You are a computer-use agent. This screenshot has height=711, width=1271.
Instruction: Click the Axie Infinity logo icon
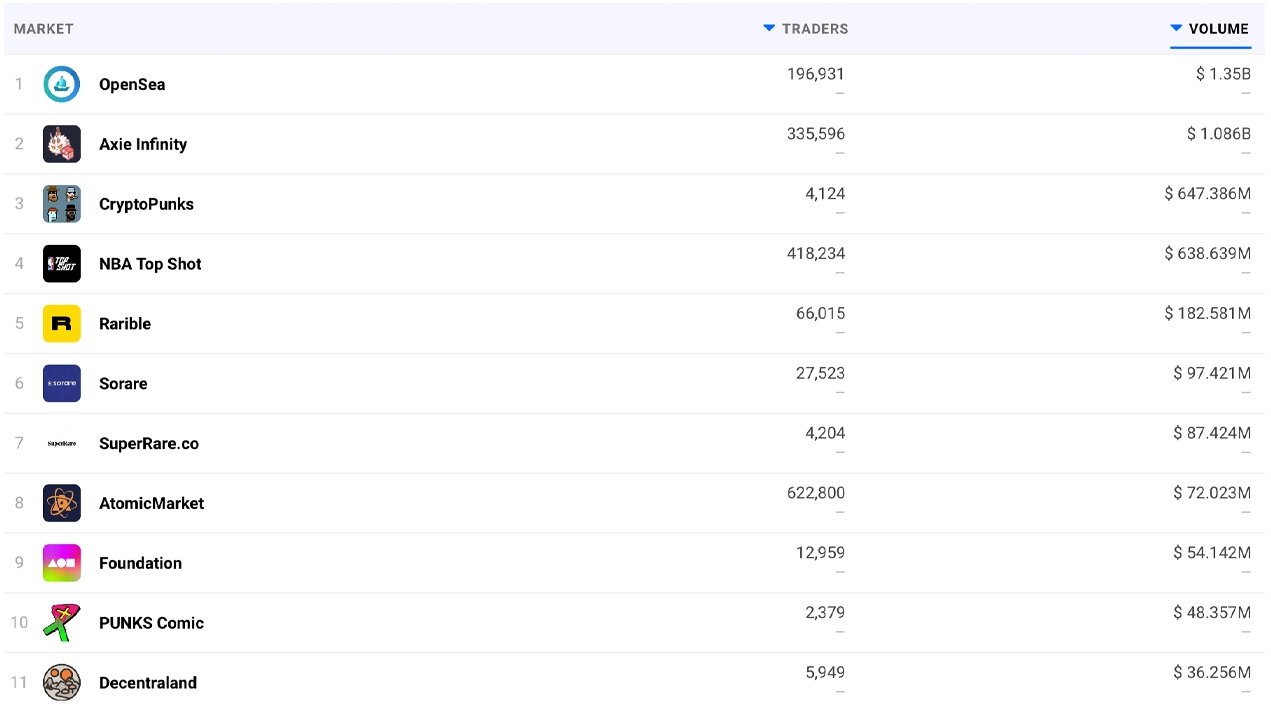coord(62,144)
